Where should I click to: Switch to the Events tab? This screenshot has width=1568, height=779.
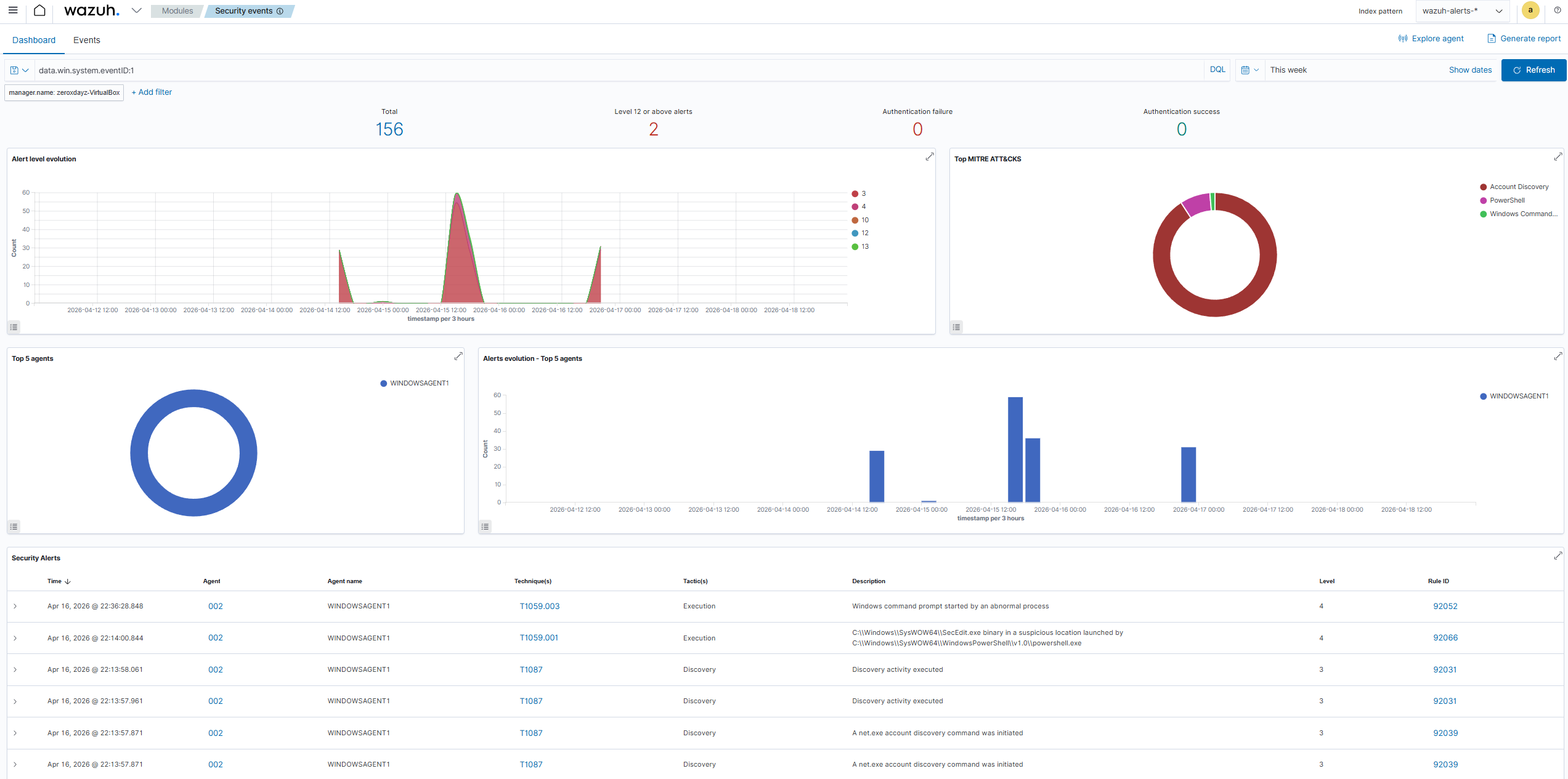click(x=86, y=40)
